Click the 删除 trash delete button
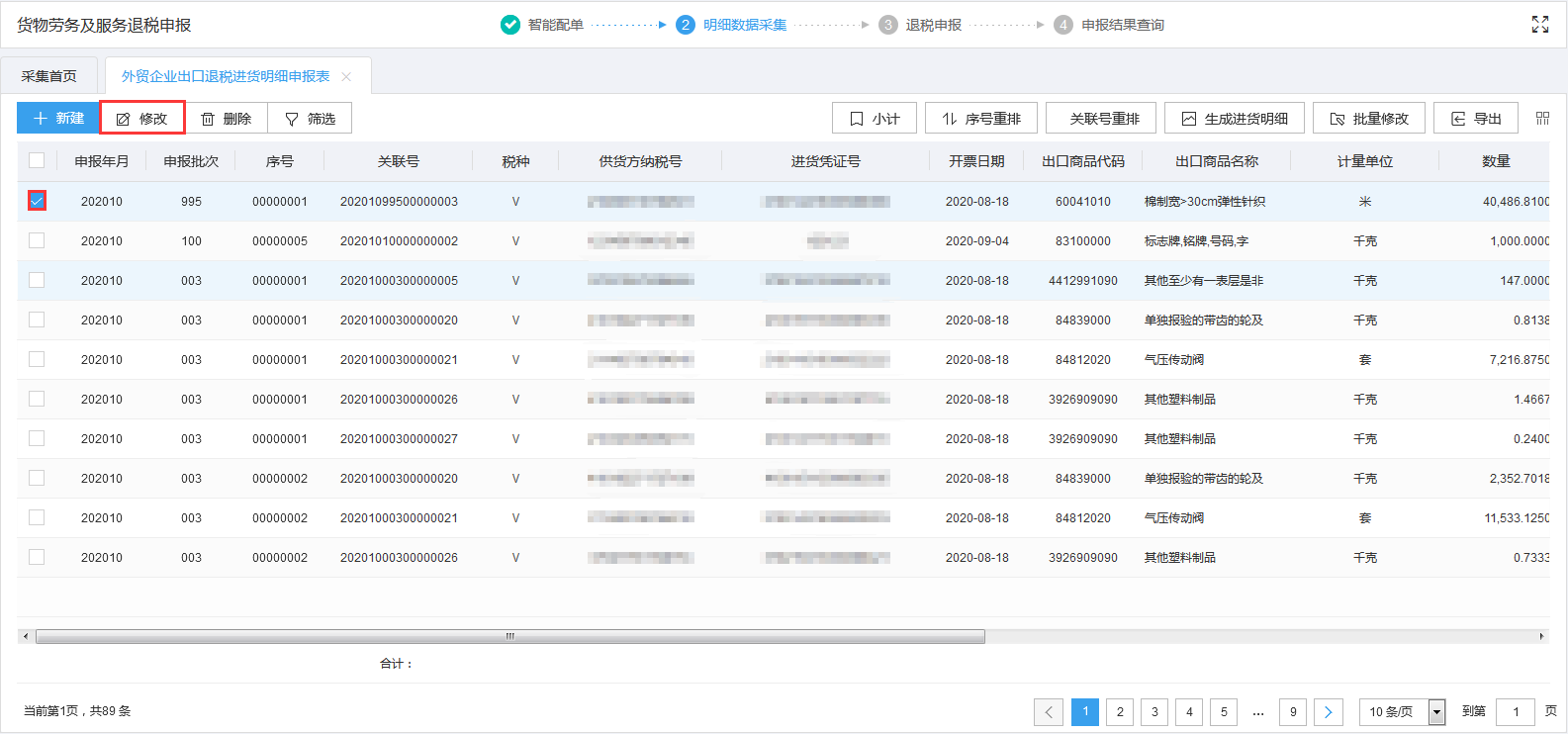The width and height of the screenshot is (1568, 734). coord(227,118)
